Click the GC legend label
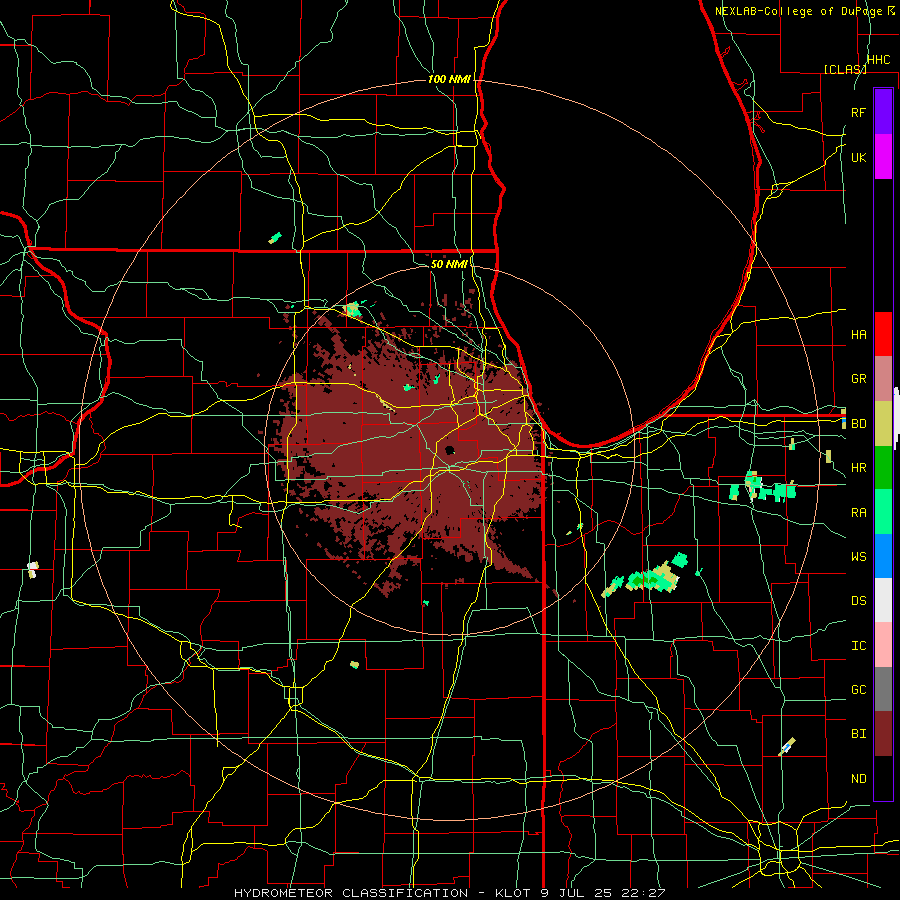 pyautogui.click(x=858, y=690)
